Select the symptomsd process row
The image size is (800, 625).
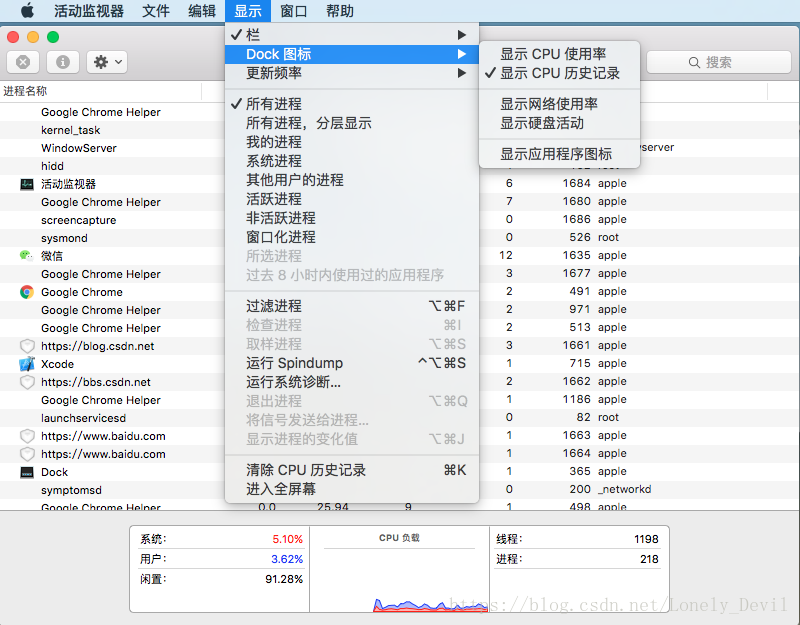pyautogui.click(x=112, y=490)
